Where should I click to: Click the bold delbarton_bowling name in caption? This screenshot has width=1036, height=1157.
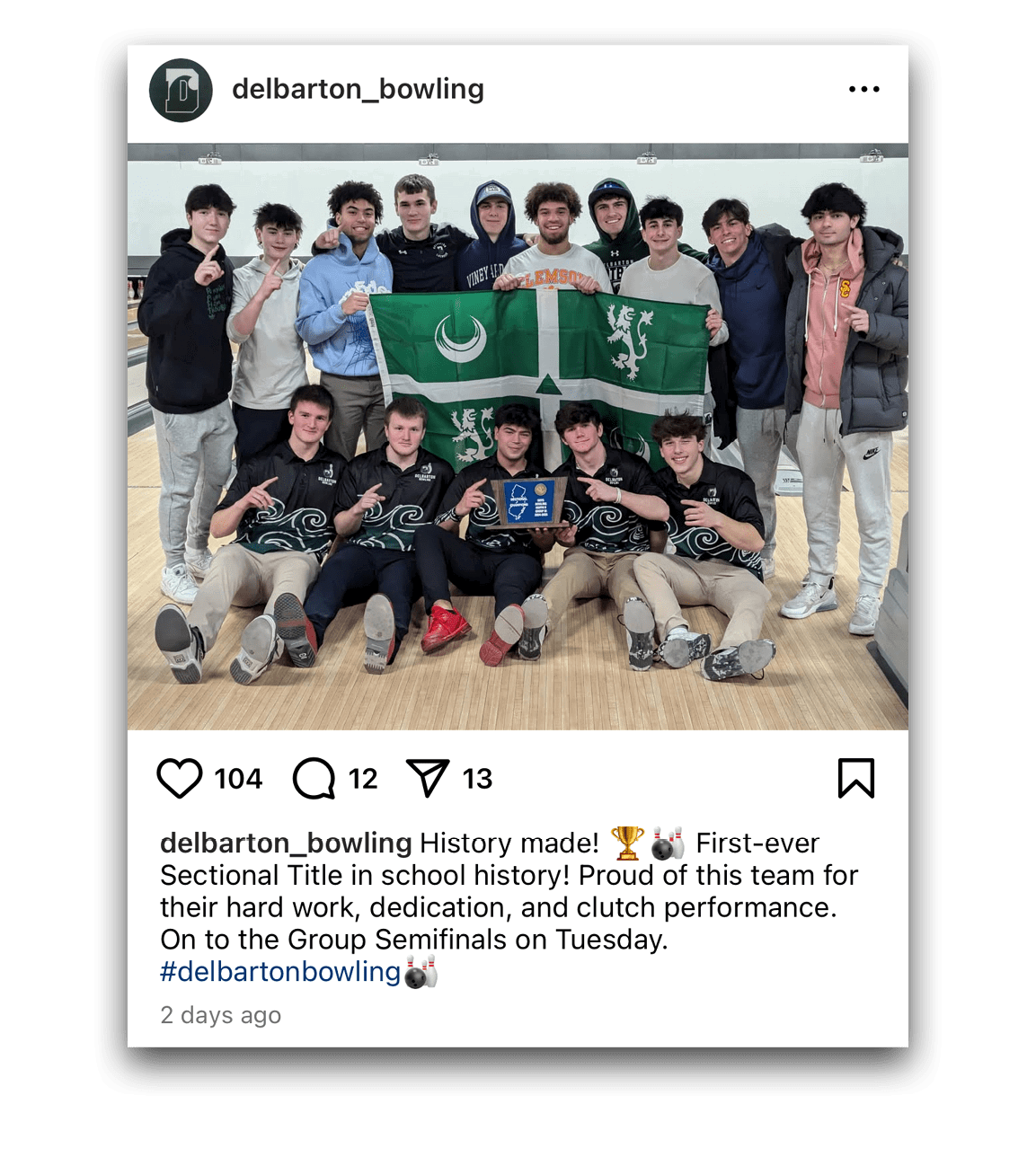tap(286, 843)
